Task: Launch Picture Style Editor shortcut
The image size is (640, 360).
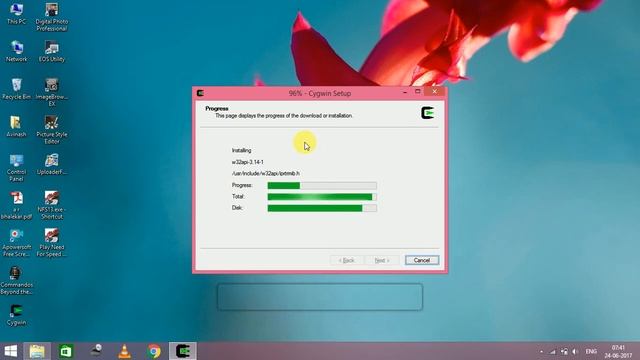Action: [51, 130]
